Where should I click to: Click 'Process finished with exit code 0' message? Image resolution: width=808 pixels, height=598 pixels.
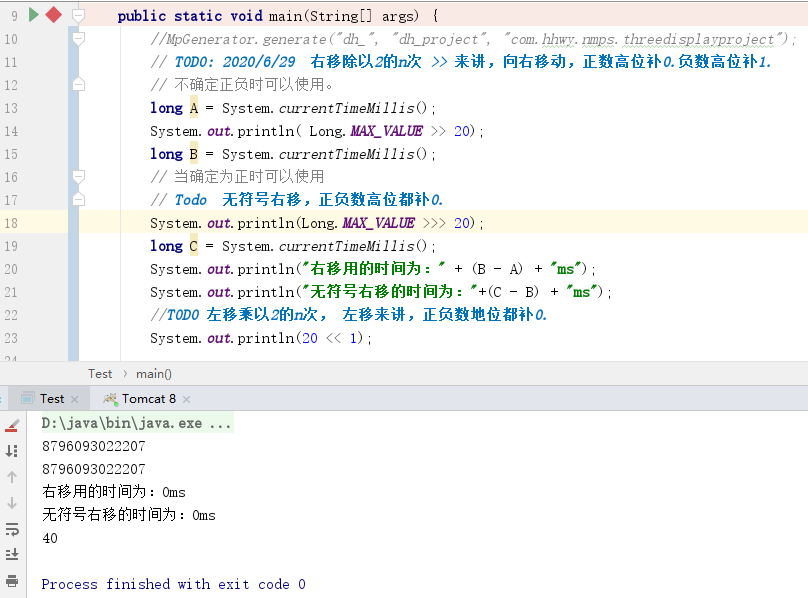tap(174, 584)
